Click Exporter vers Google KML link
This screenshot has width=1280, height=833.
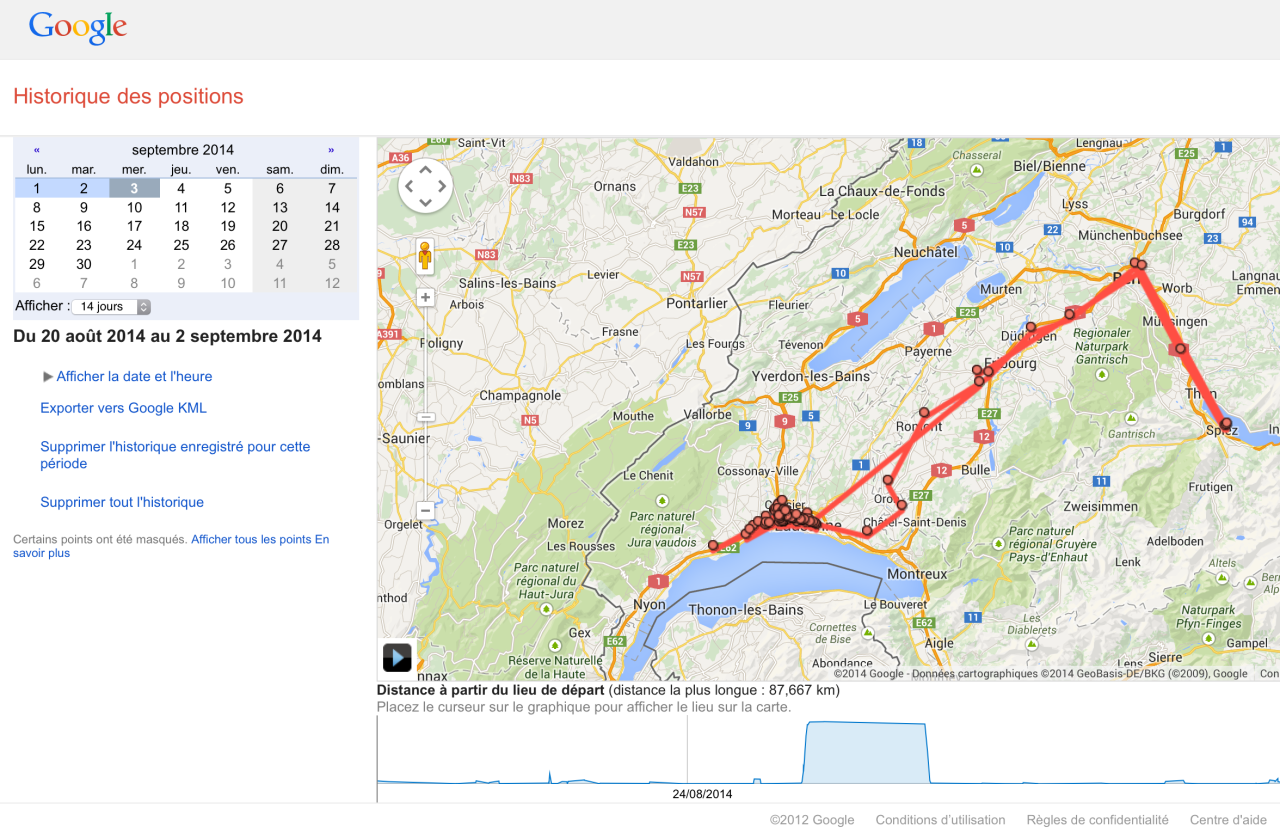pos(123,408)
